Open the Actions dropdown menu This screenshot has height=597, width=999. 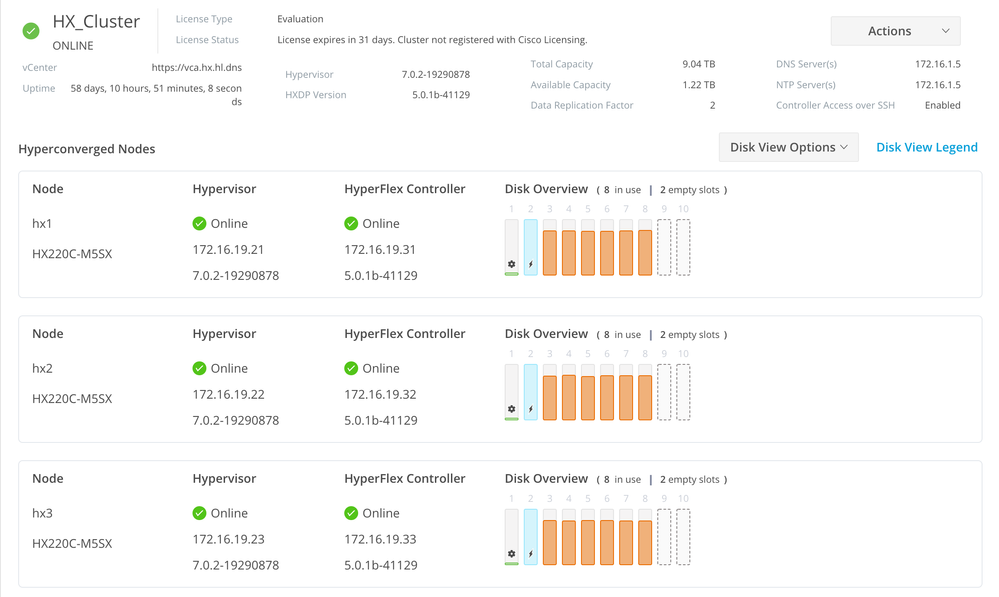(x=895, y=31)
